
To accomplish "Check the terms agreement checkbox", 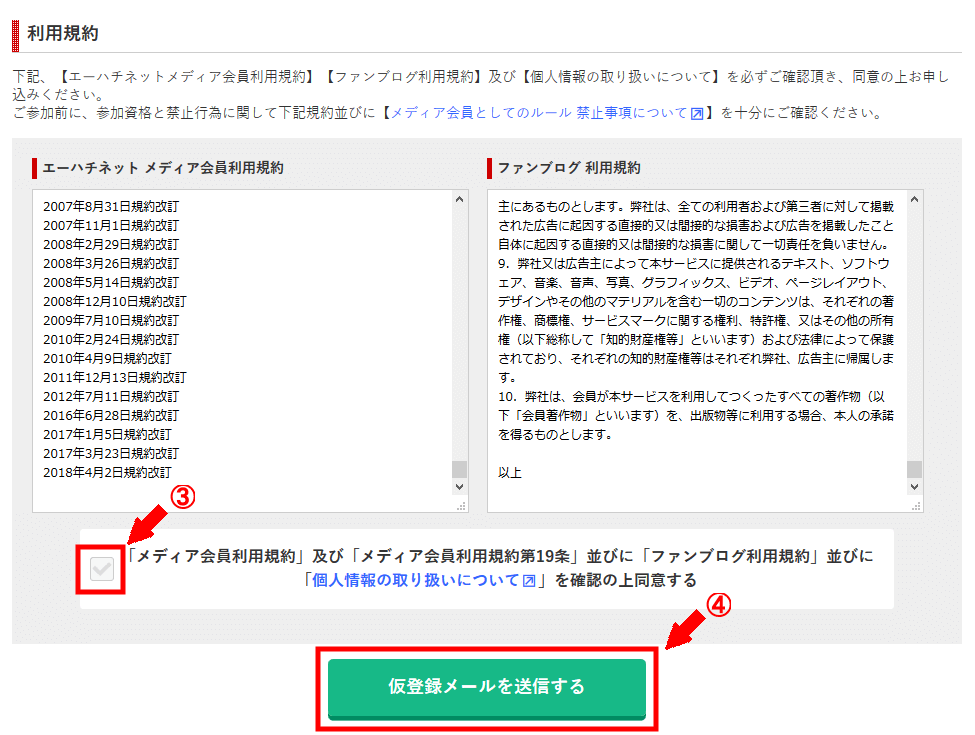I will pos(101,568).
